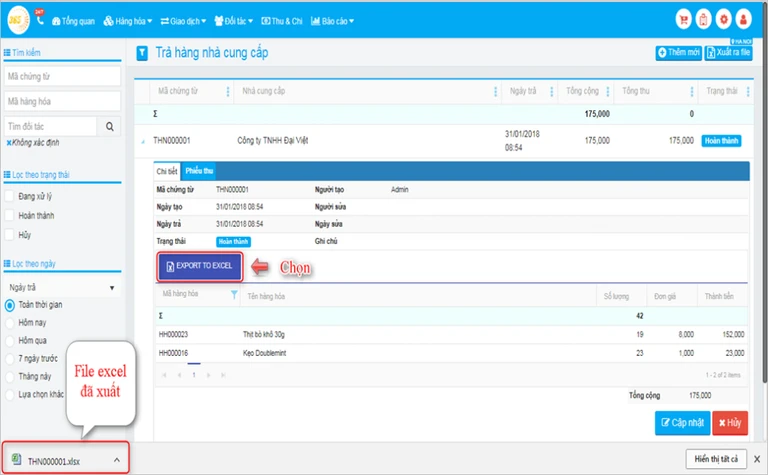
Task: Switch to the Chi tiết tab
Action: [x=167, y=171]
